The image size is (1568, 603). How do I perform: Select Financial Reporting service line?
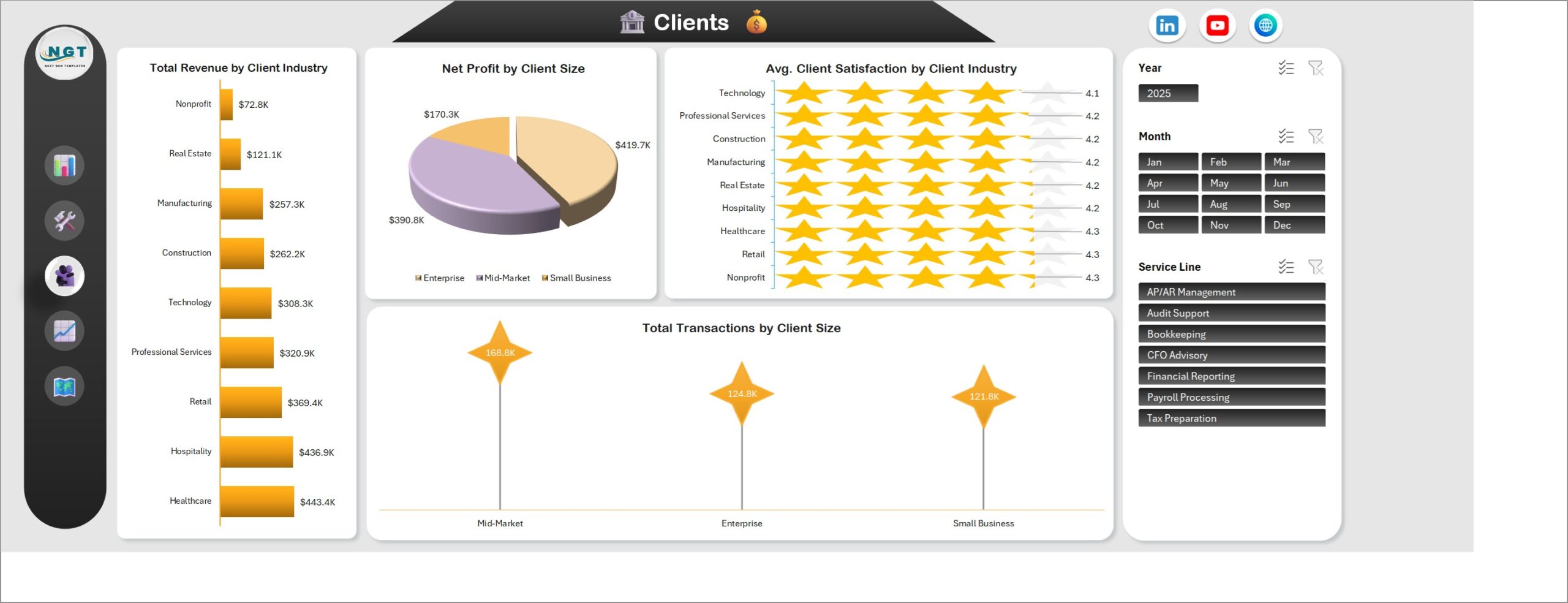1232,376
